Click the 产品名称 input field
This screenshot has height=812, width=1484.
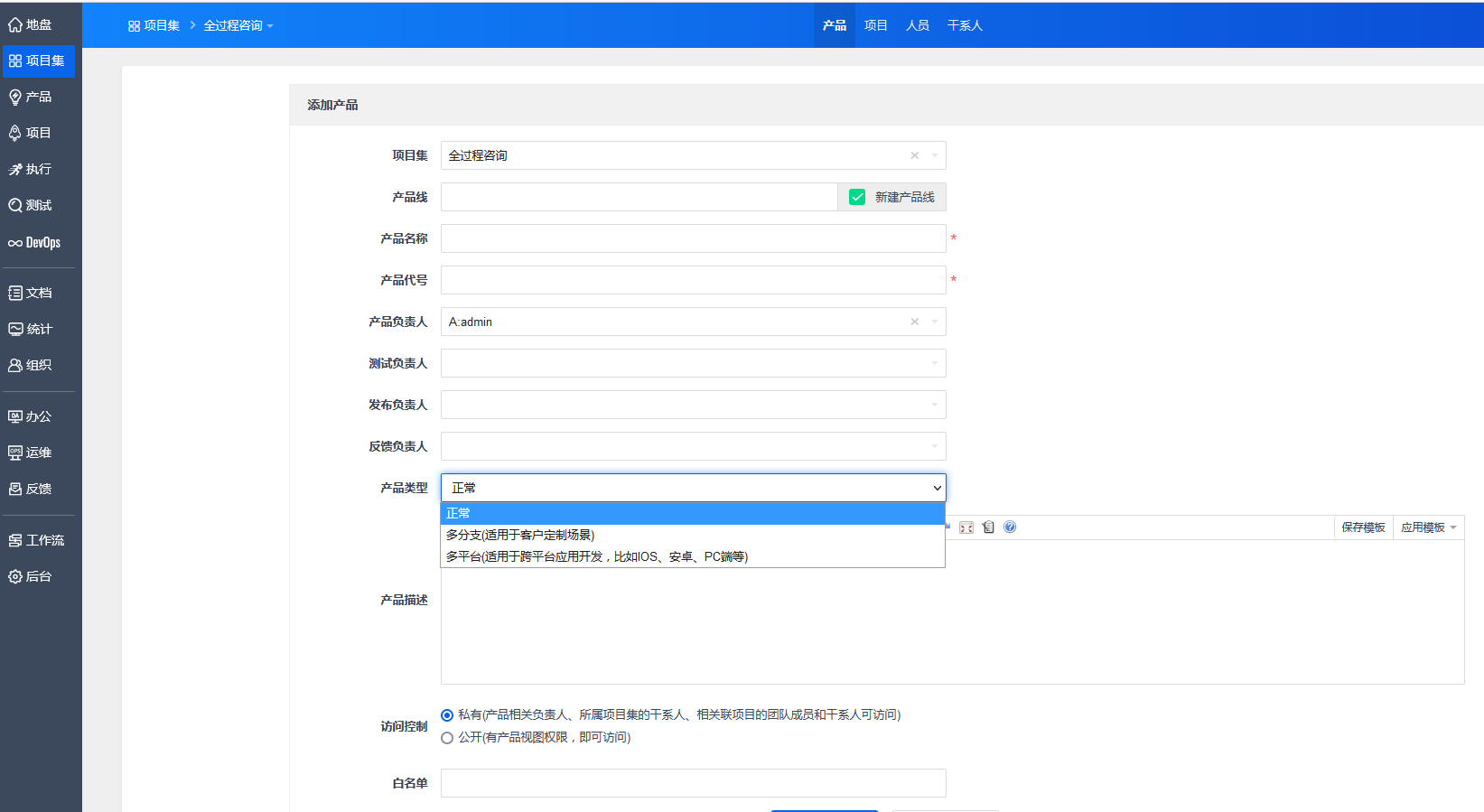693,238
